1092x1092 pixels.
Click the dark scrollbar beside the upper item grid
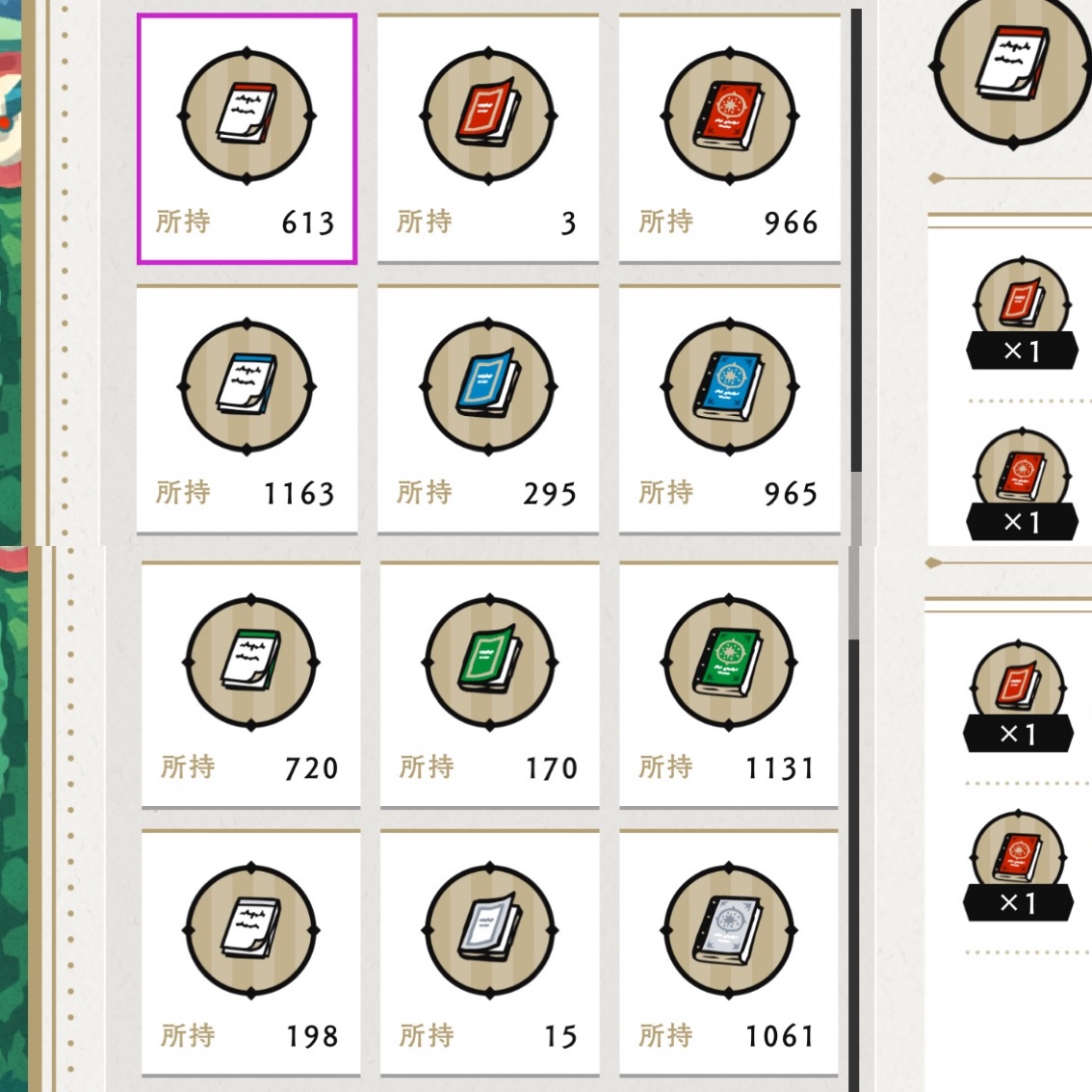point(856,241)
